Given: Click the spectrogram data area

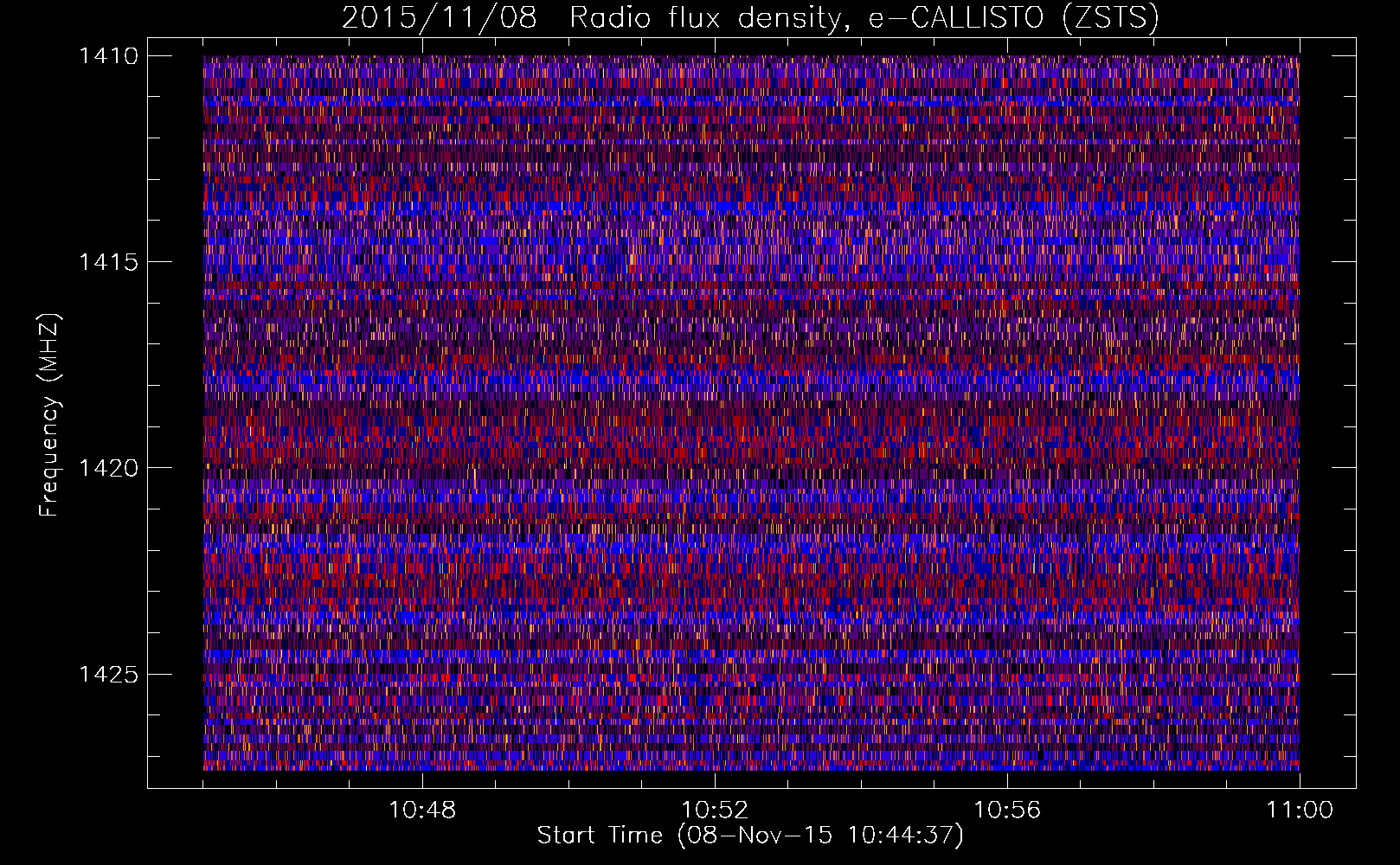Looking at the screenshot, I should pos(751,413).
